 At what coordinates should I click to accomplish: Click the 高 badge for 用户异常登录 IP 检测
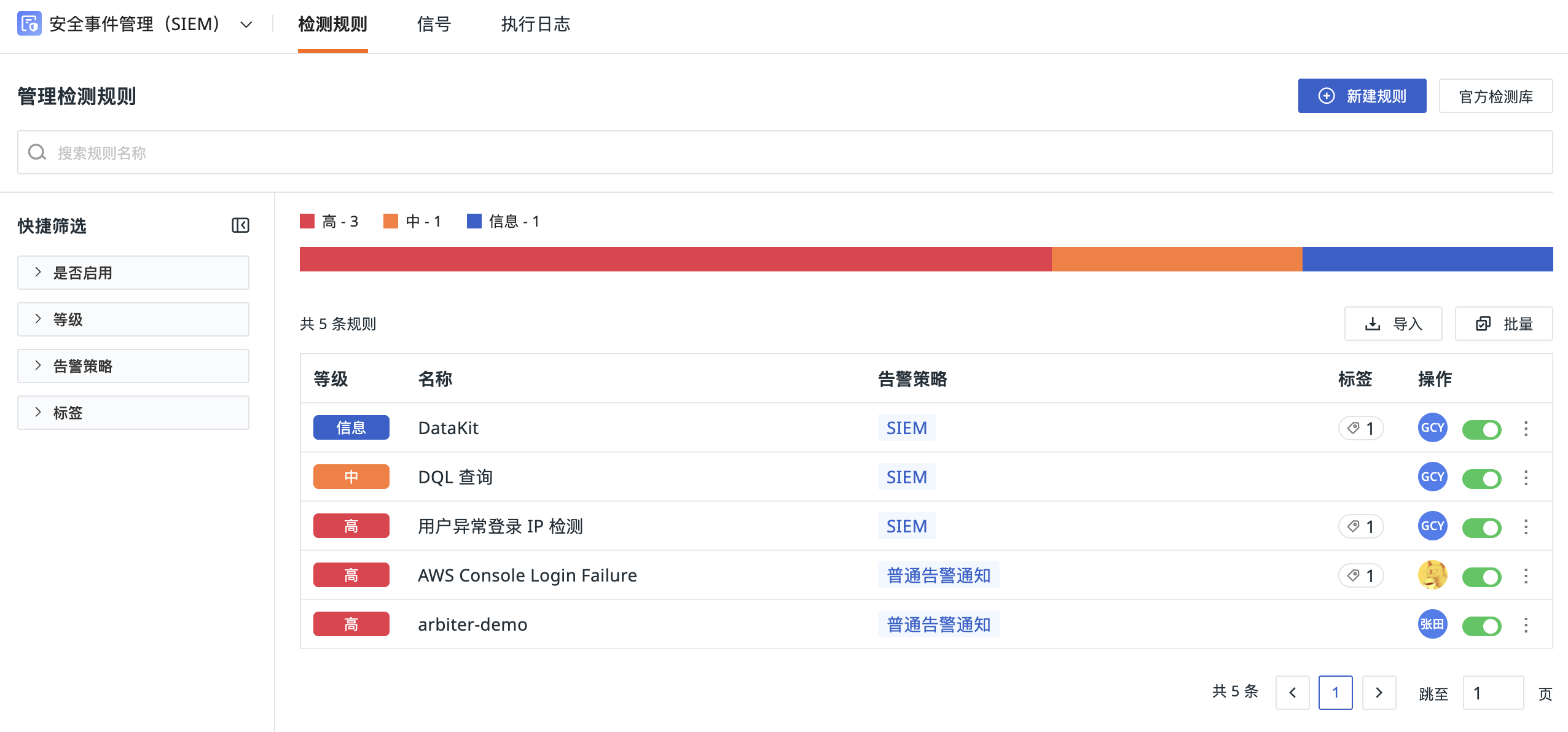point(351,526)
